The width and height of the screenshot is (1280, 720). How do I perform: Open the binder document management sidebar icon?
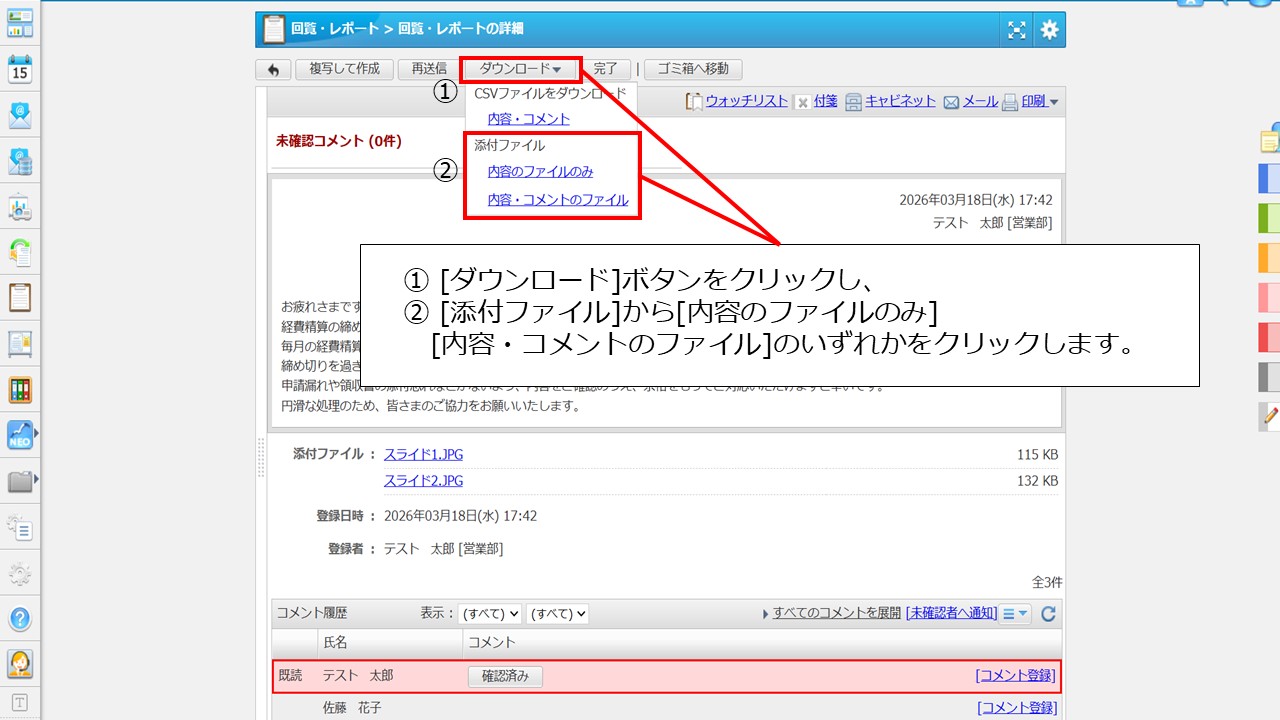[20, 390]
